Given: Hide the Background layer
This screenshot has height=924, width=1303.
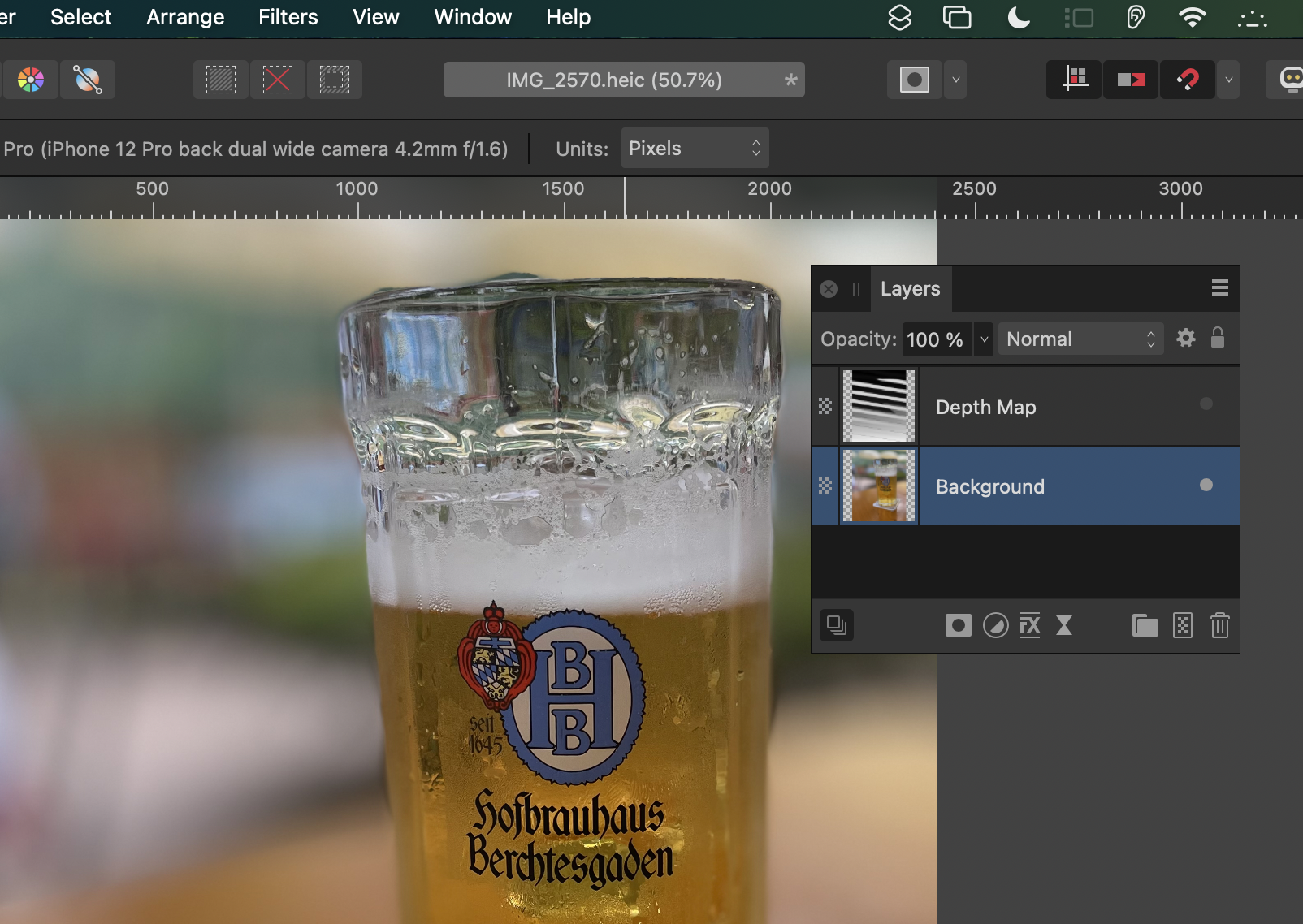Looking at the screenshot, I should pyautogui.click(x=1206, y=485).
